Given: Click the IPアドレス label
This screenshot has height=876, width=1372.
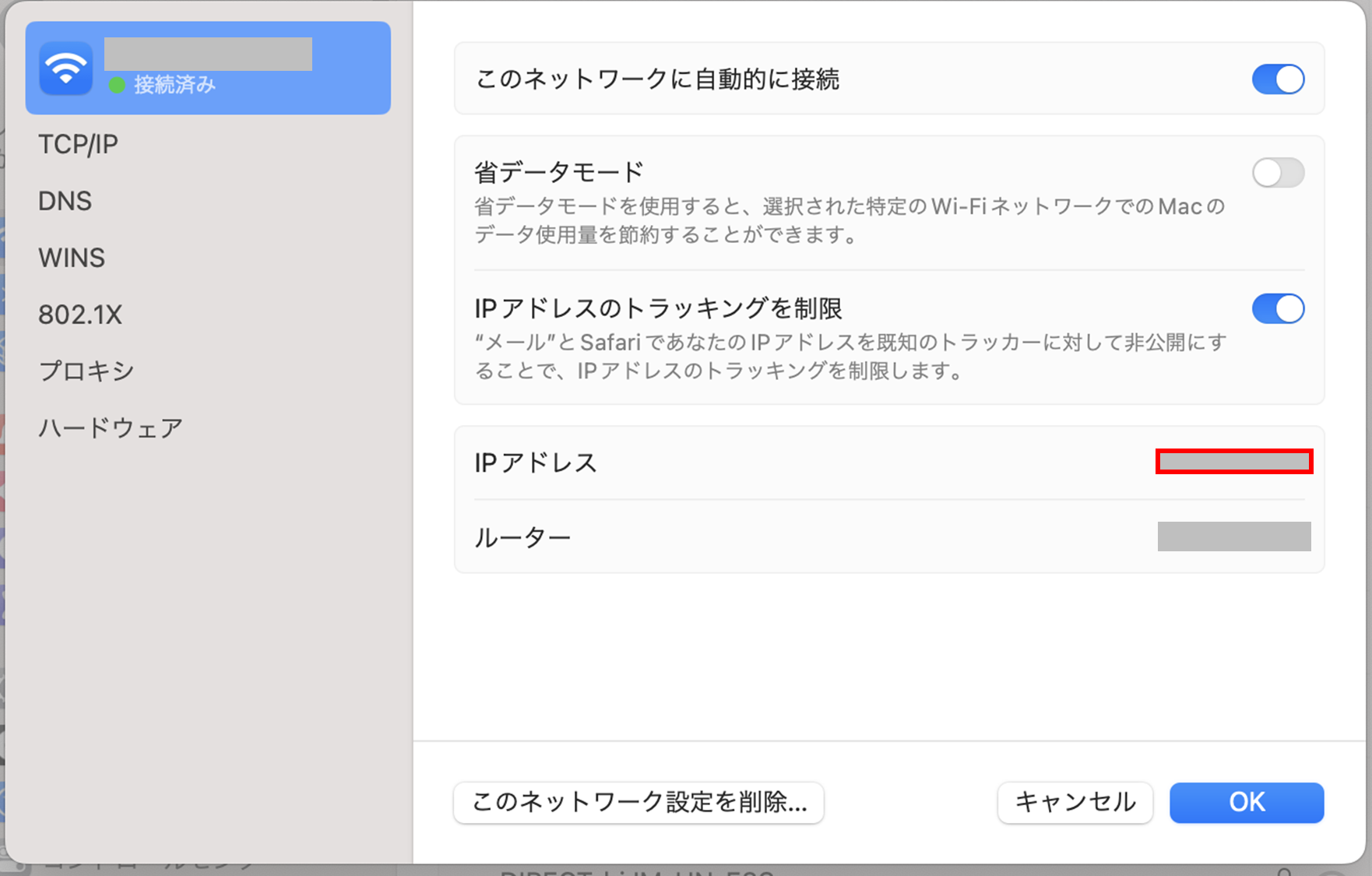Looking at the screenshot, I should click(536, 463).
